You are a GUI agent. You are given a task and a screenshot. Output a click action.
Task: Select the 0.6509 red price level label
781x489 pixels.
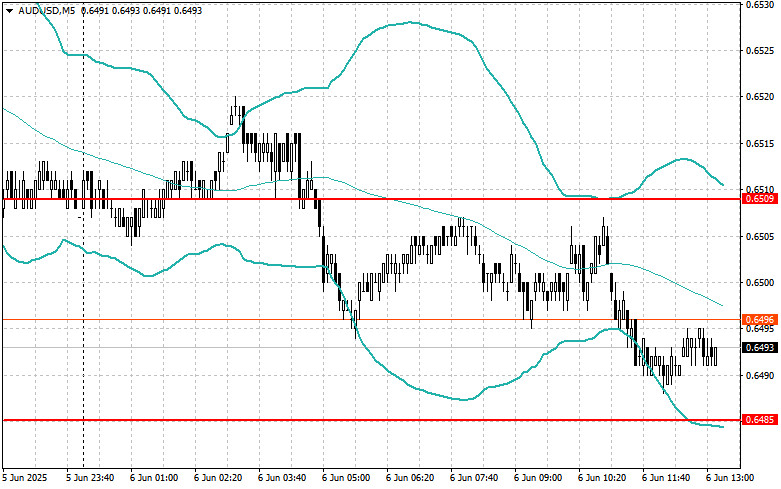[760, 199]
